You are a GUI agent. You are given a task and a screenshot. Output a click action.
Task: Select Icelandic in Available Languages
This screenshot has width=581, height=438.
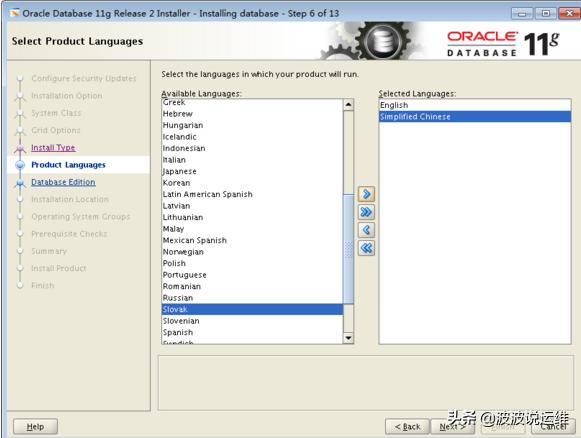coord(252,137)
